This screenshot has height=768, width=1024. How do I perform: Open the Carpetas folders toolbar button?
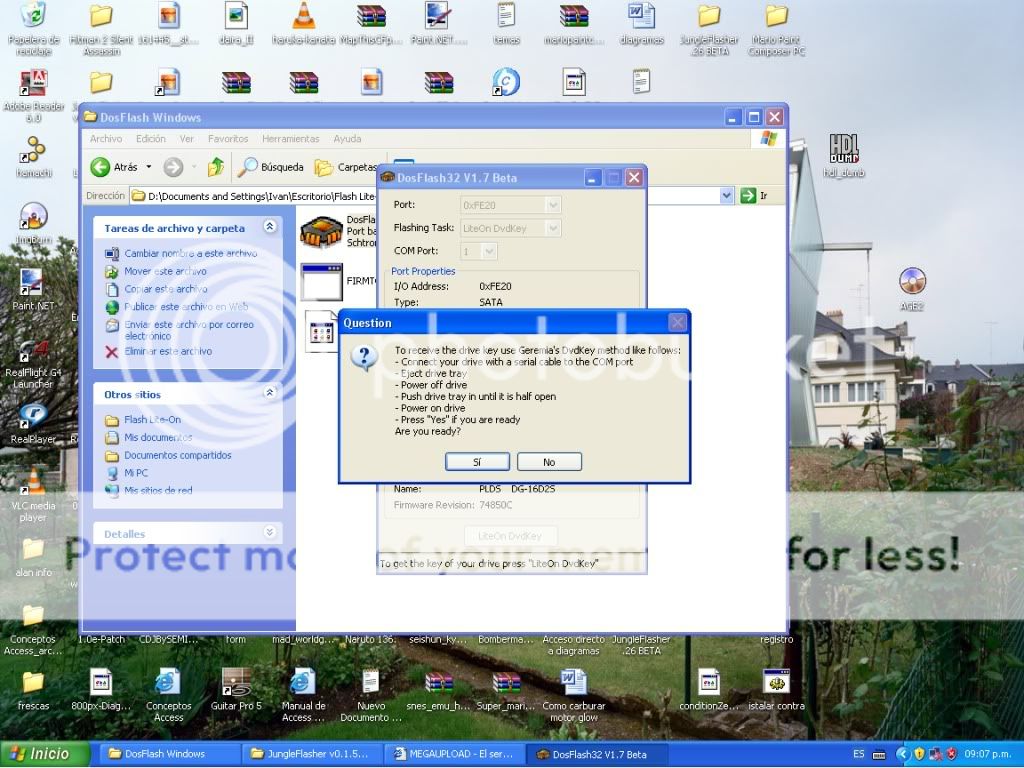coord(324,167)
